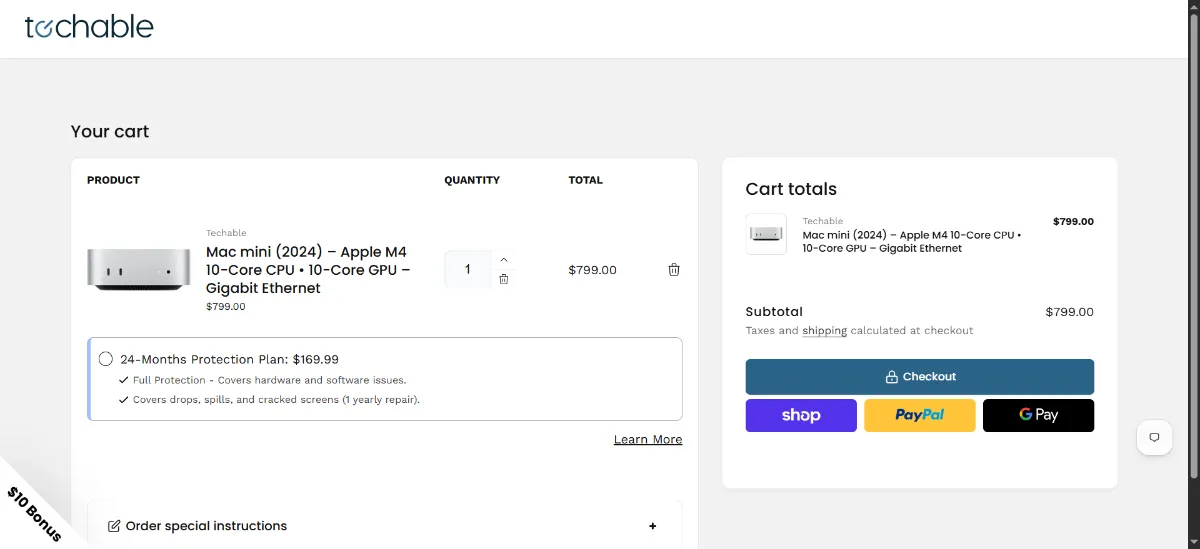Open the Mac mini link in Cart totals
1200x549 pixels.
[x=912, y=242]
